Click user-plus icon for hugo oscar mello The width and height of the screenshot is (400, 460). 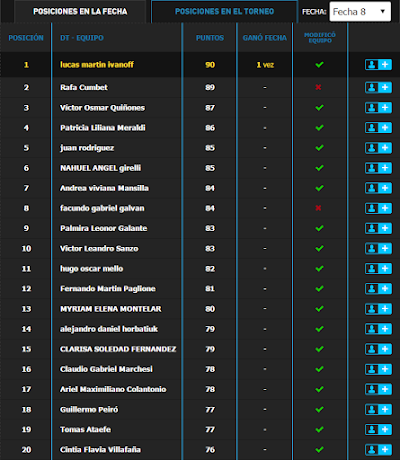[378, 269]
